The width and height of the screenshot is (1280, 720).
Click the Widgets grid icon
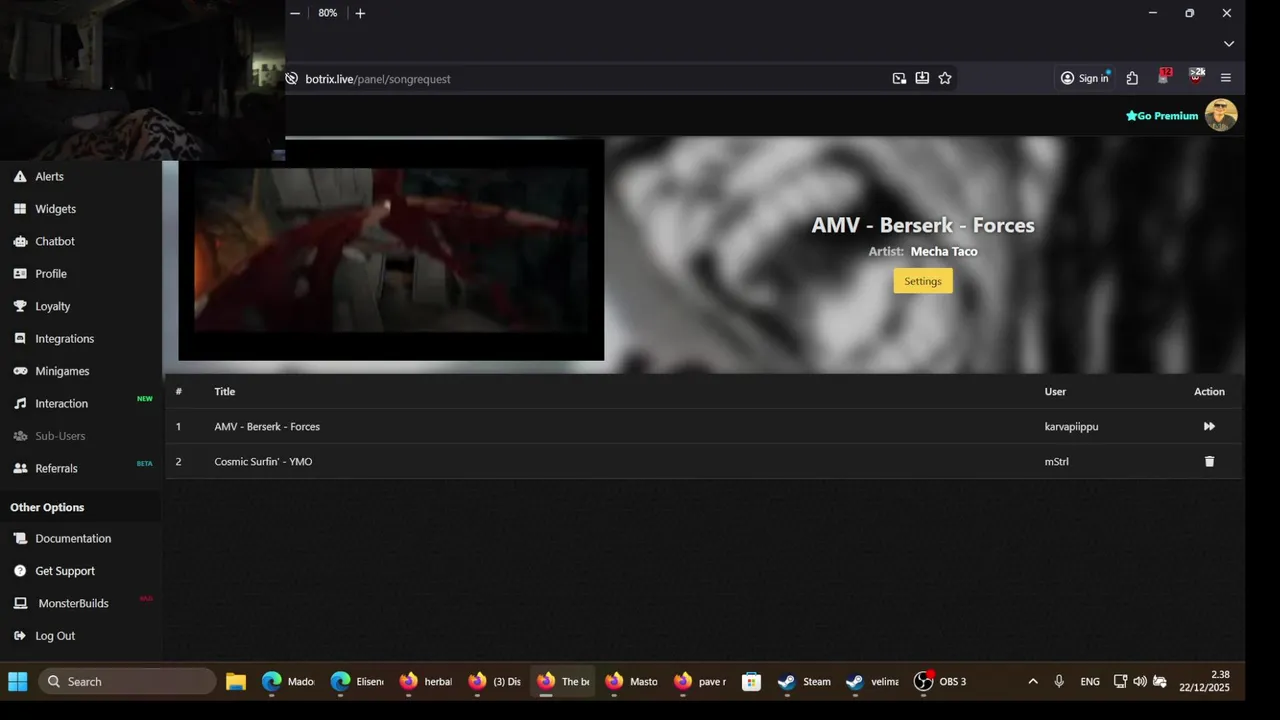(x=20, y=209)
